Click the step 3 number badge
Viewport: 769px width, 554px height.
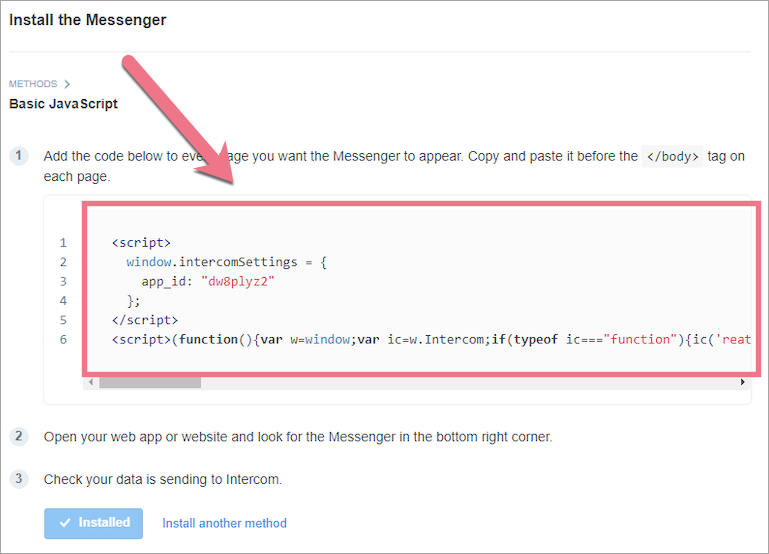(x=19, y=479)
